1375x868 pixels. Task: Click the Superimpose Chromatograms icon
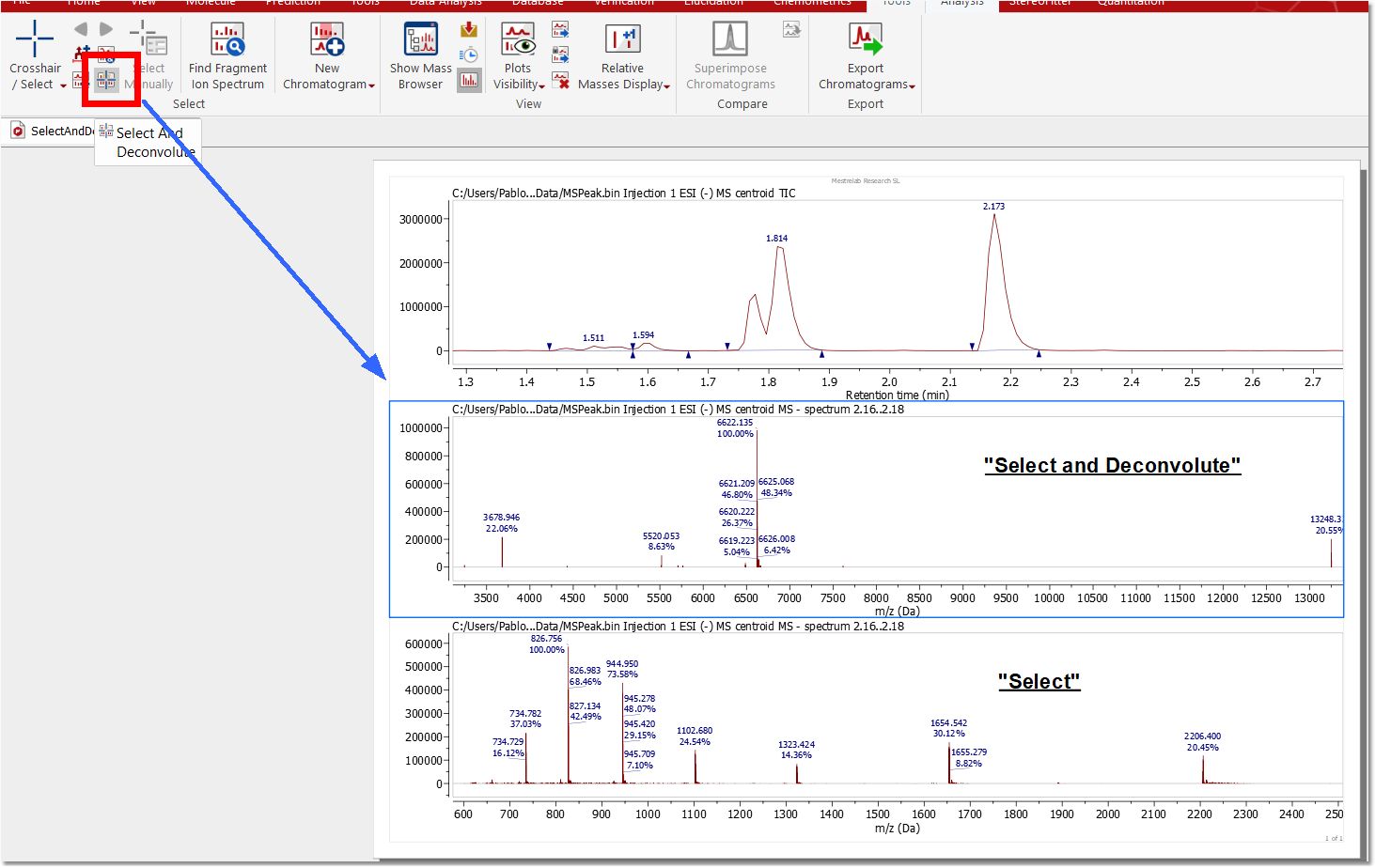point(729,39)
